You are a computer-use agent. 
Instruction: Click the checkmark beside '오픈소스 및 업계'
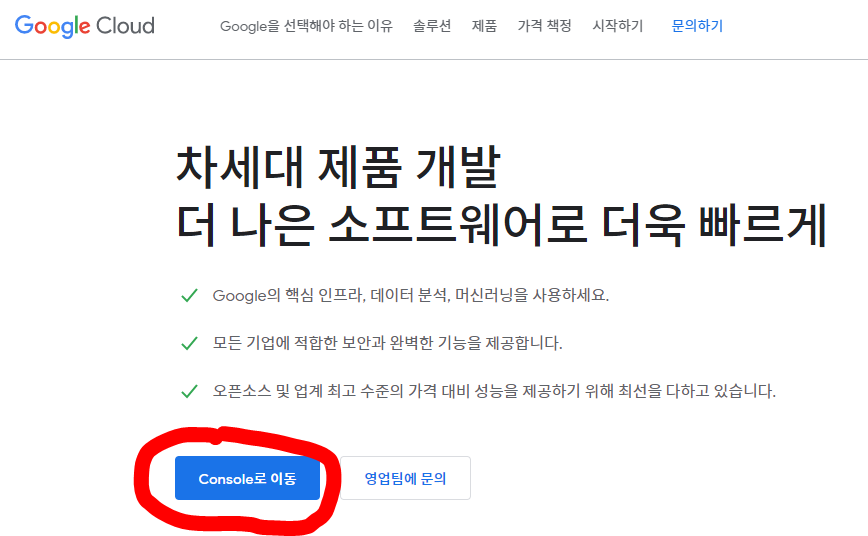(x=189, y=392)
